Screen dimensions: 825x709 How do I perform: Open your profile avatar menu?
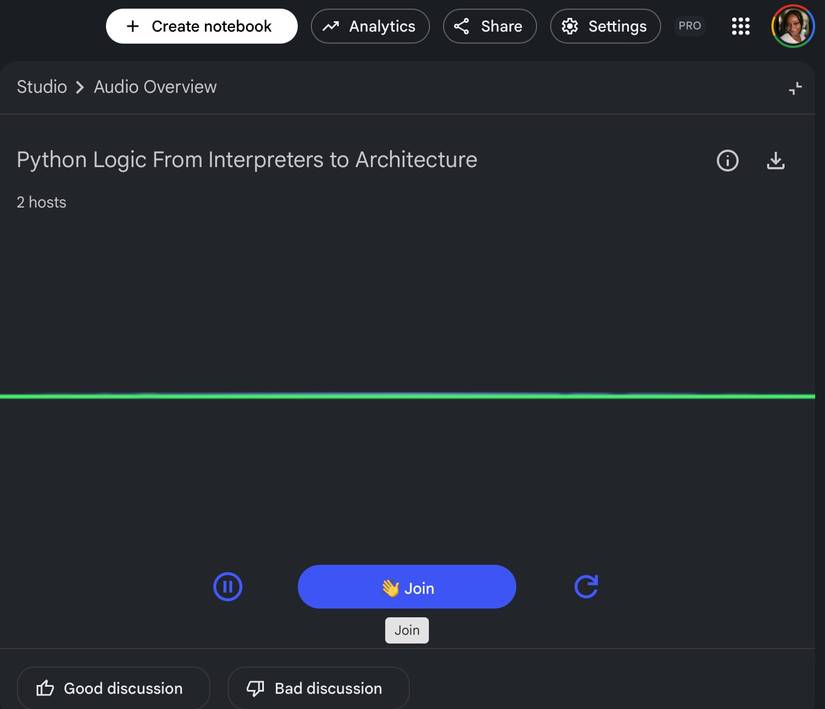tap(792, 25)
